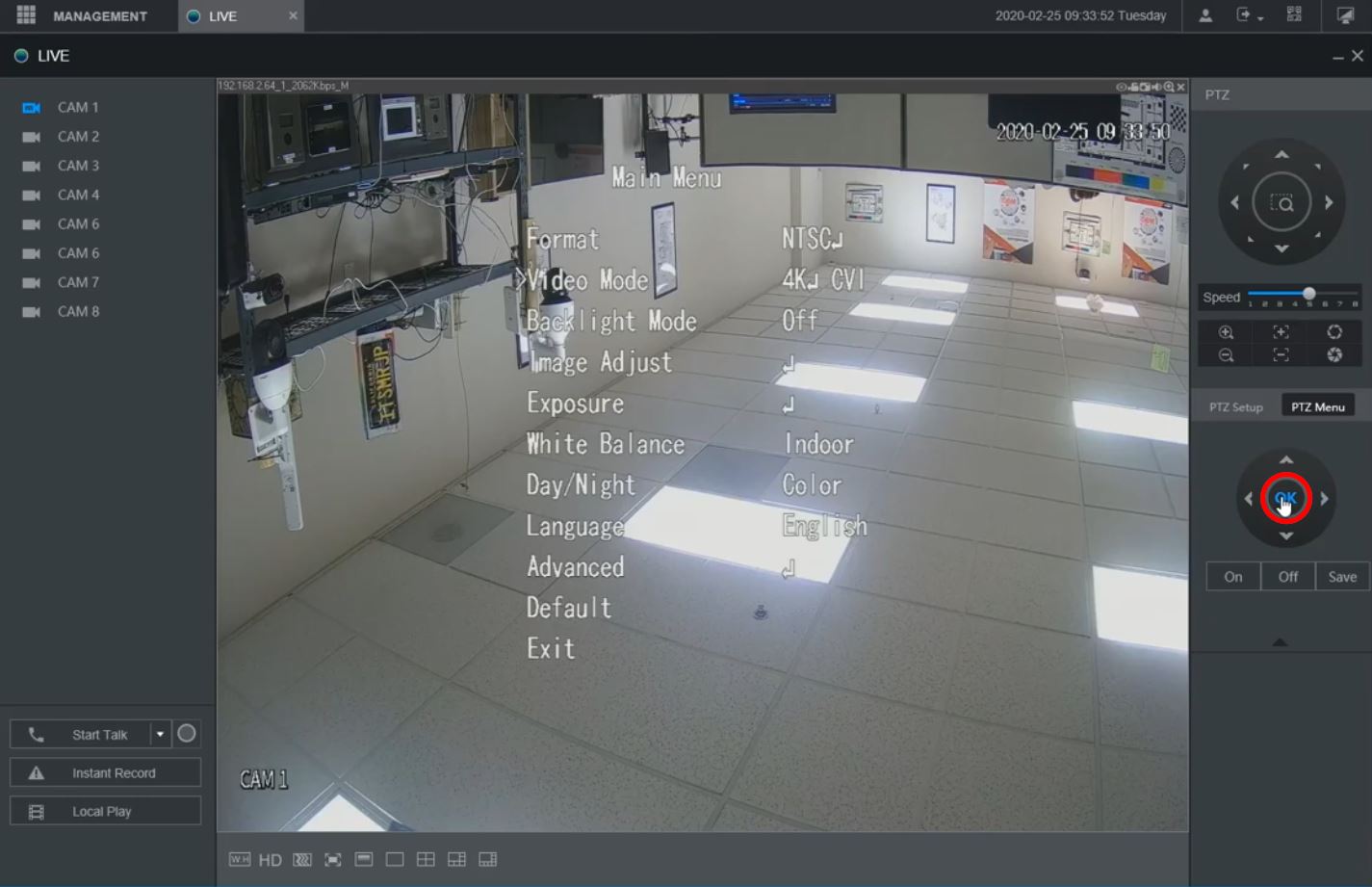Expand the Start Talk dropdown arrow
Screen dimensions: 1372x887
160,733
